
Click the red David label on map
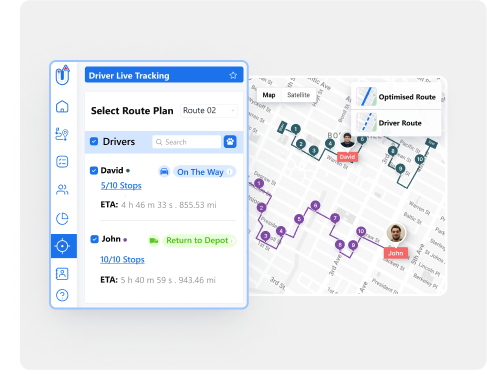coord(347,157)
